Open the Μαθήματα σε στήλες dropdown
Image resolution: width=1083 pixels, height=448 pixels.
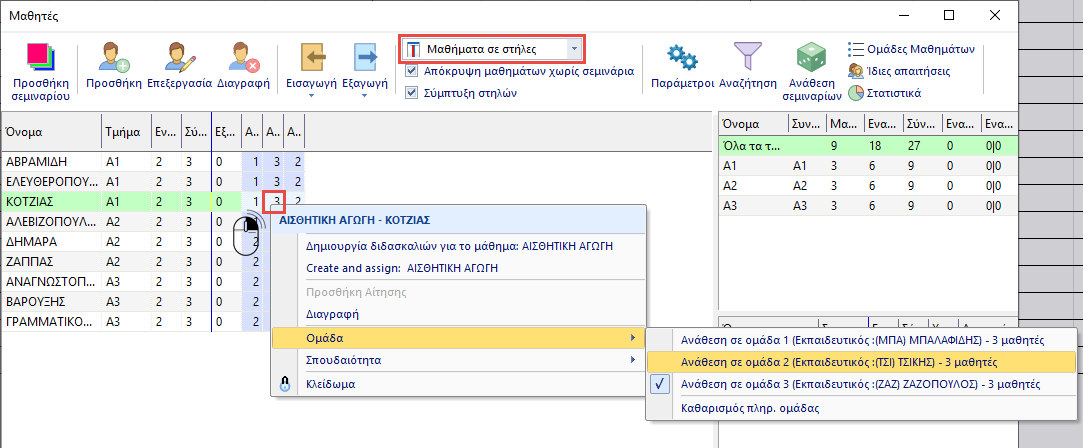point(572,48)
